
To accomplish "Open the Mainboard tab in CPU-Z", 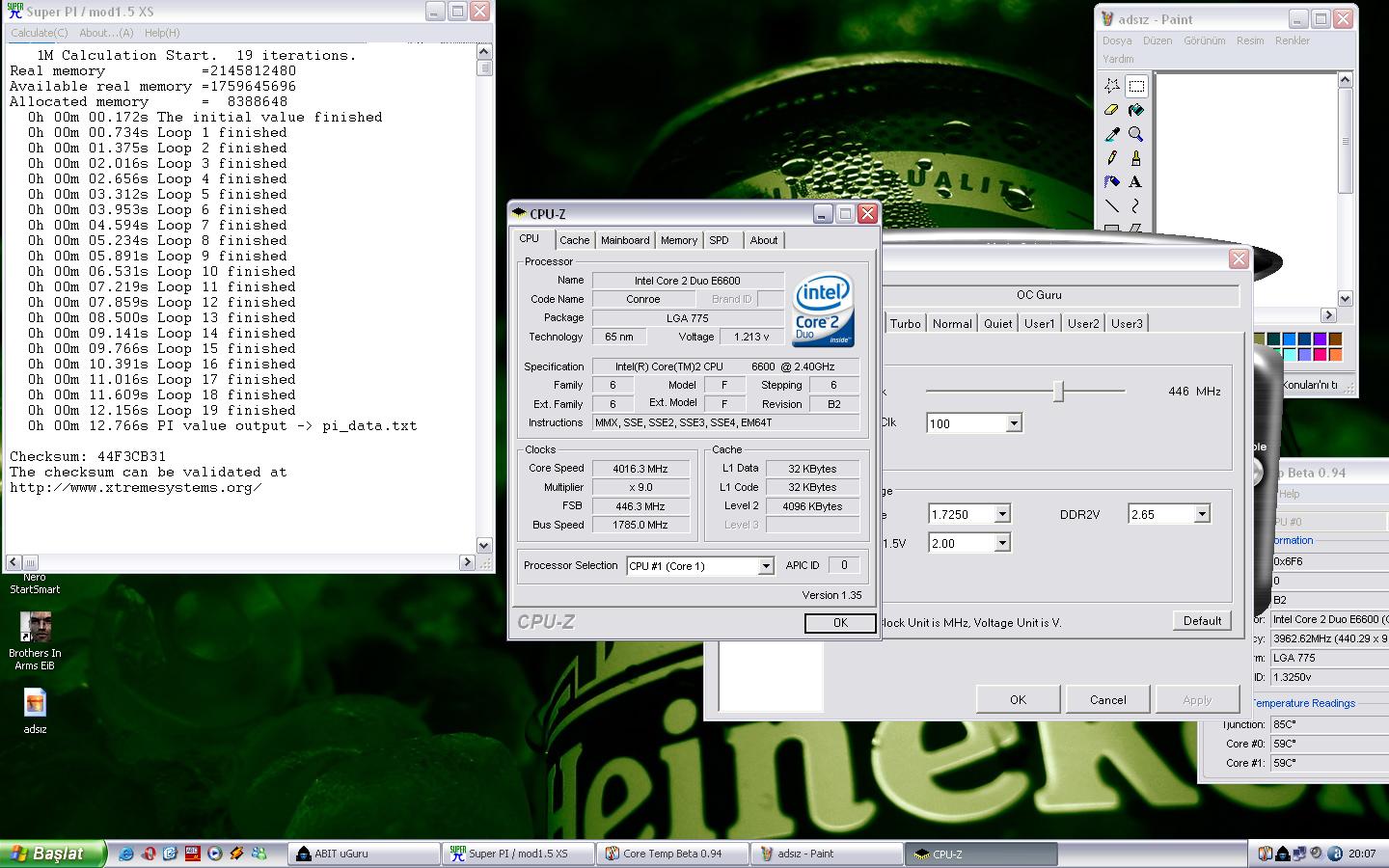I will pos(625,240).
